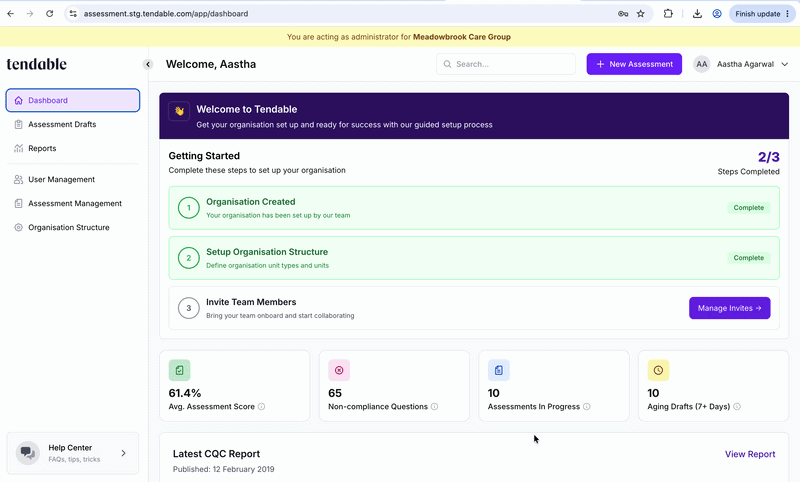Open Dashboard in sidebar
The width and height of the screenshot is (800, 482).
(73, 100)
